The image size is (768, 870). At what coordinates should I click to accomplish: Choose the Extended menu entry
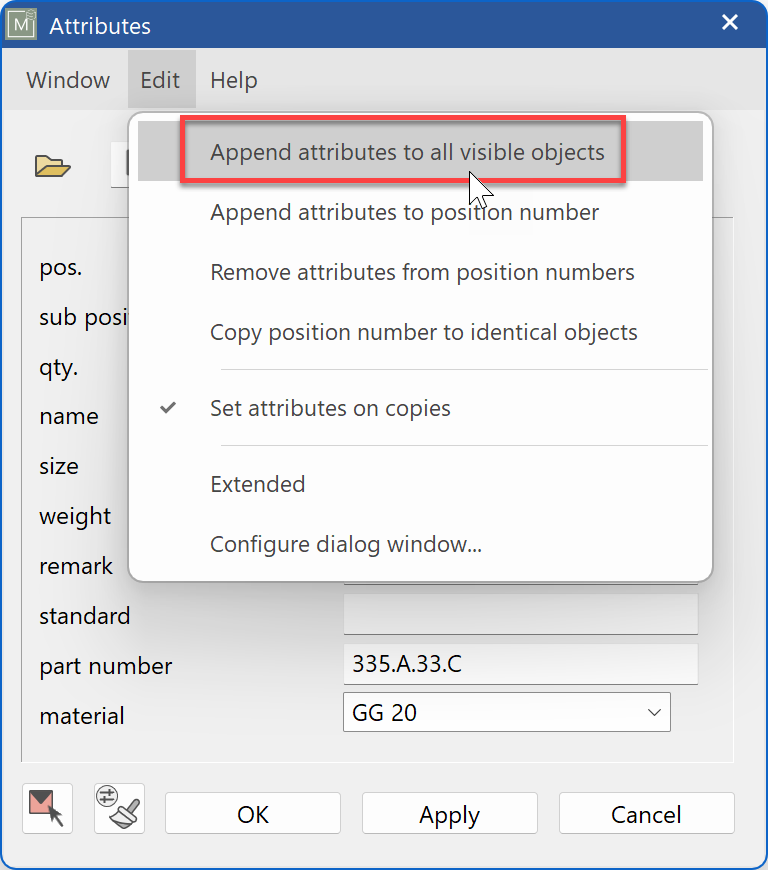tap(420, 484)
